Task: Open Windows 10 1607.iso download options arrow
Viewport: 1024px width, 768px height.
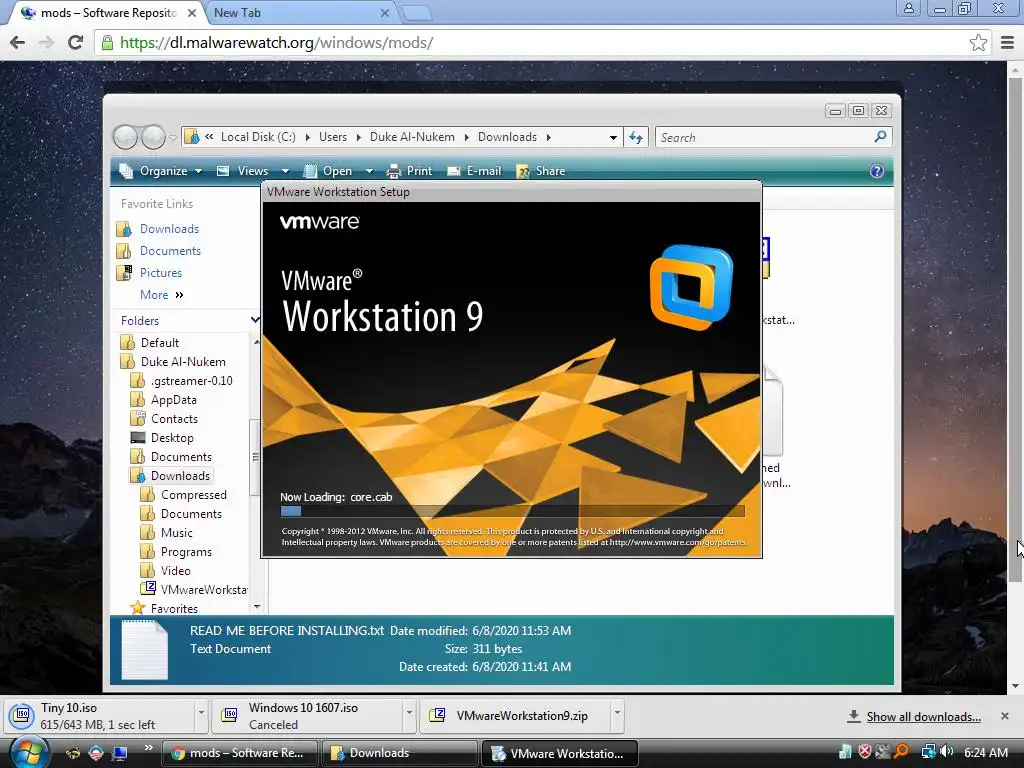Action: (409, 712)
